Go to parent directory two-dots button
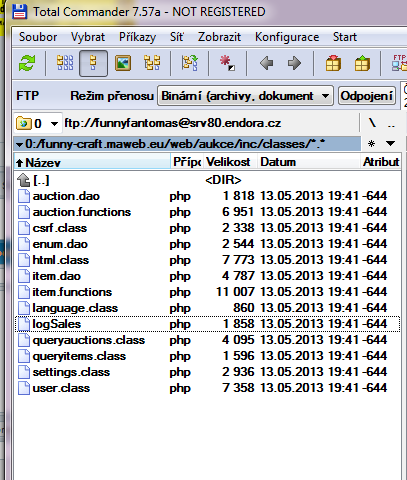 391,124
